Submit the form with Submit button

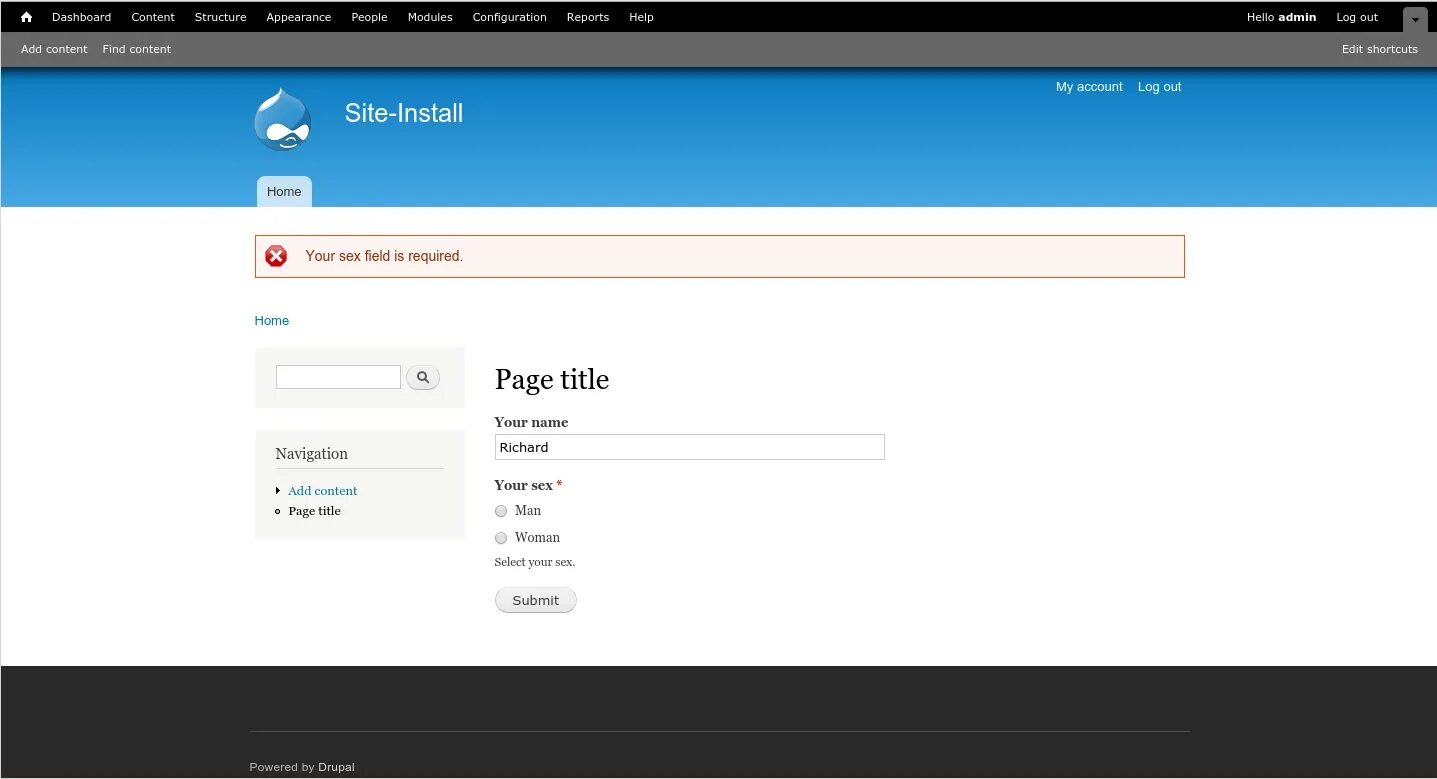[x=536, y=600]
